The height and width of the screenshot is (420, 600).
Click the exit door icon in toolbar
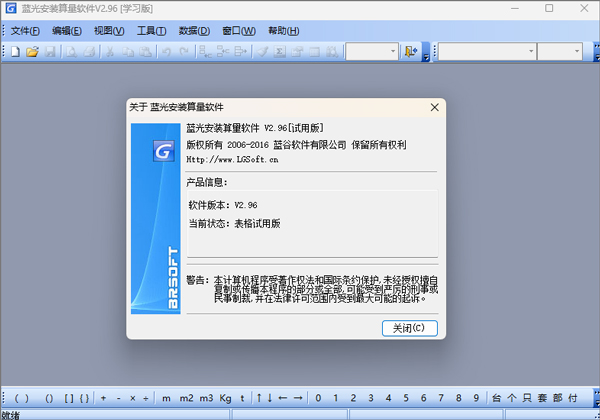[411, 52]
